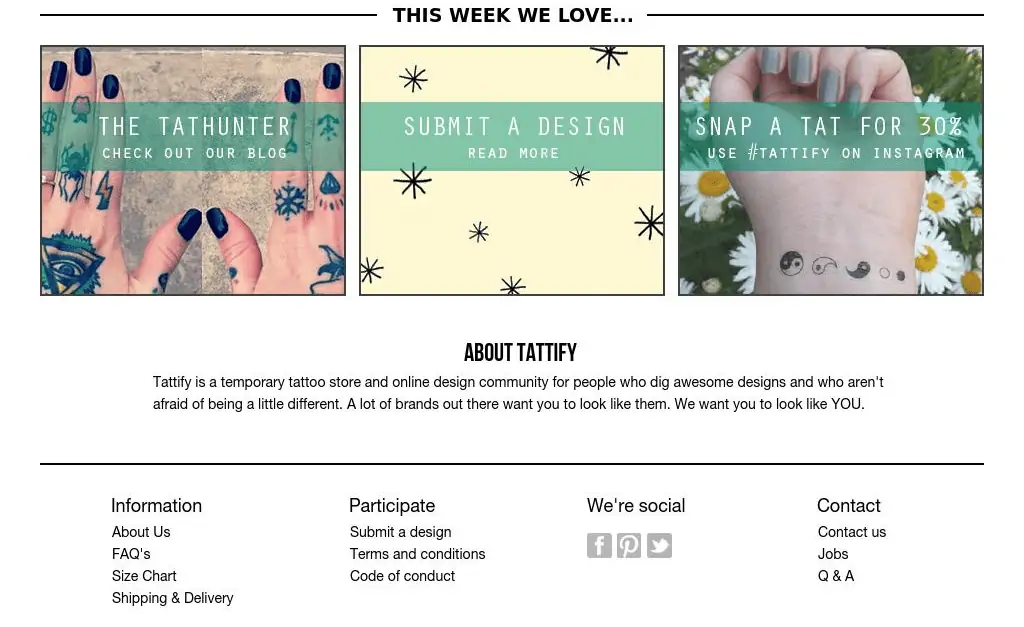Open the Submit a Design banner

point(511,170)
